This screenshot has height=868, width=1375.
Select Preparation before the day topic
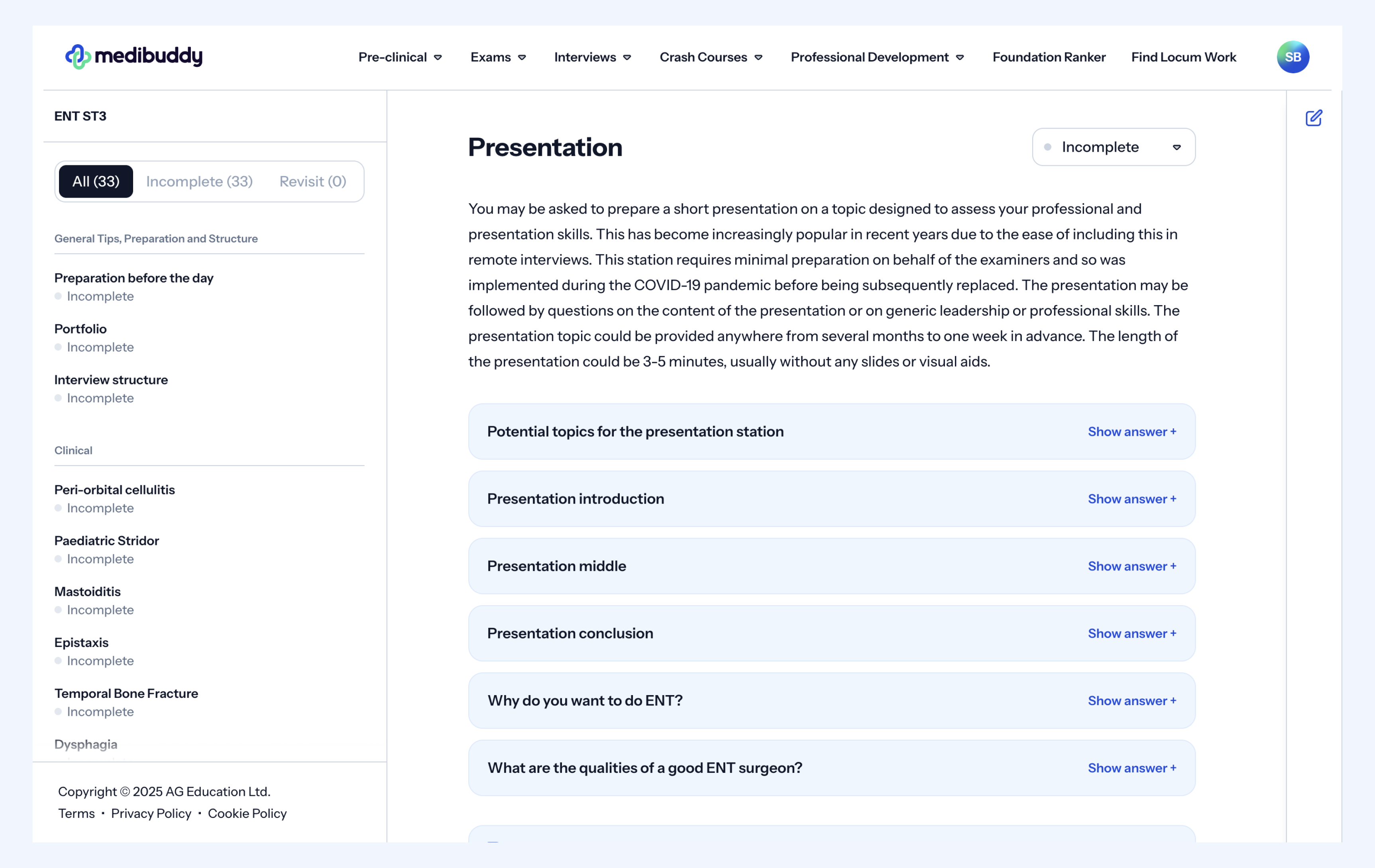point(134,278)
